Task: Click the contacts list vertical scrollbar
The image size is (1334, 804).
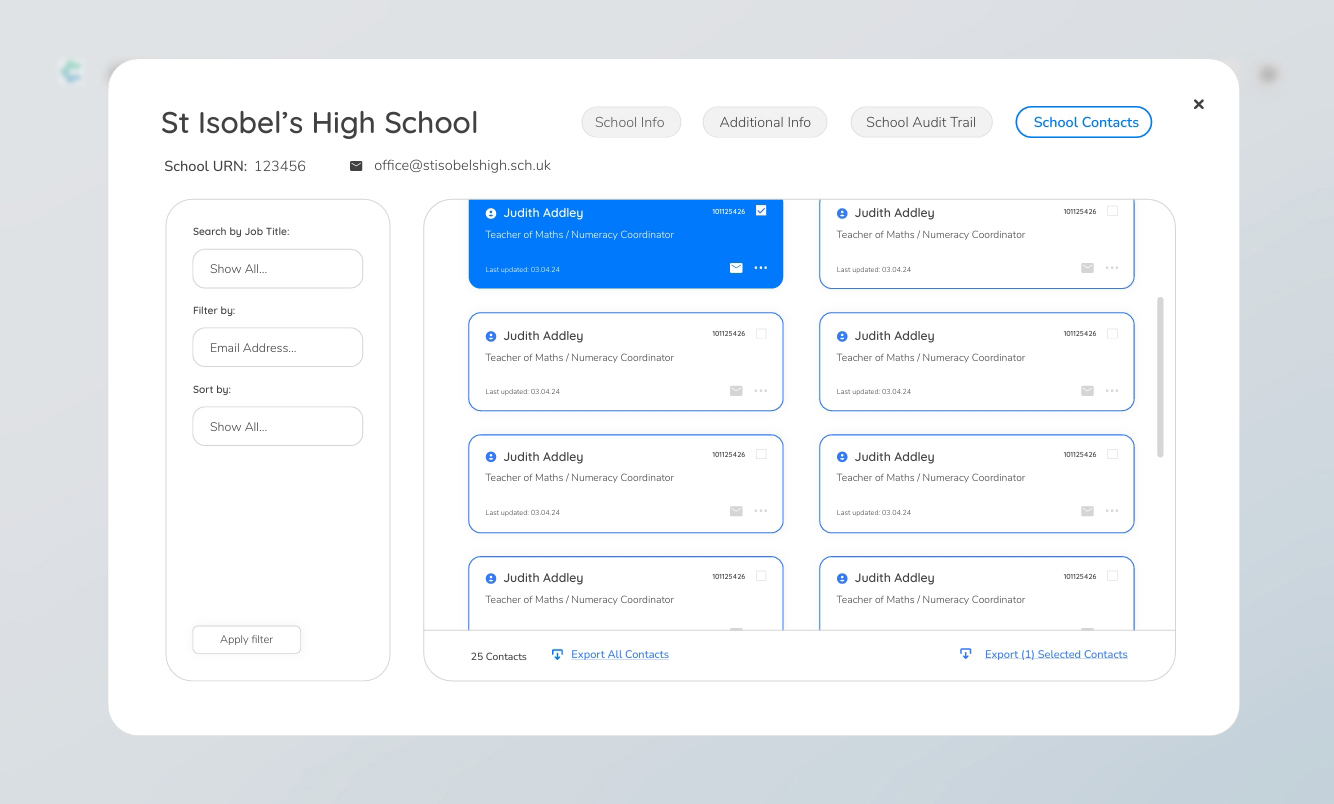Action: pyautogui.click(x=1160, y=377)
